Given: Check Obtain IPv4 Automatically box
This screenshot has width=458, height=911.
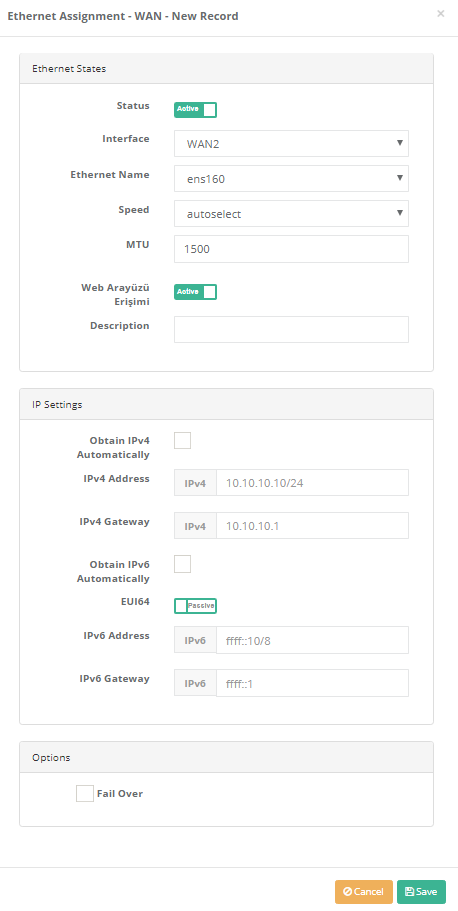Looking at the screenshot, I should 183,440.
